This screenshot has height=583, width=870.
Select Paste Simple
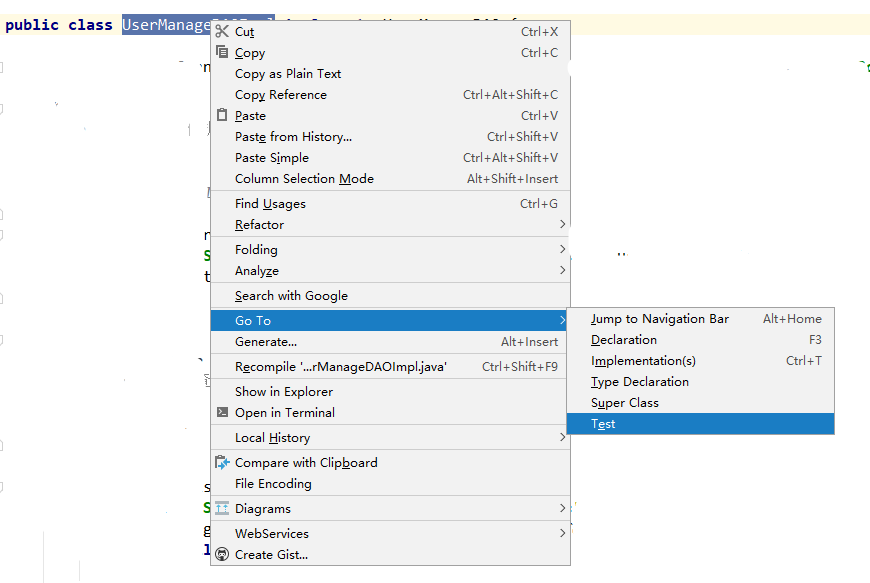390,158
